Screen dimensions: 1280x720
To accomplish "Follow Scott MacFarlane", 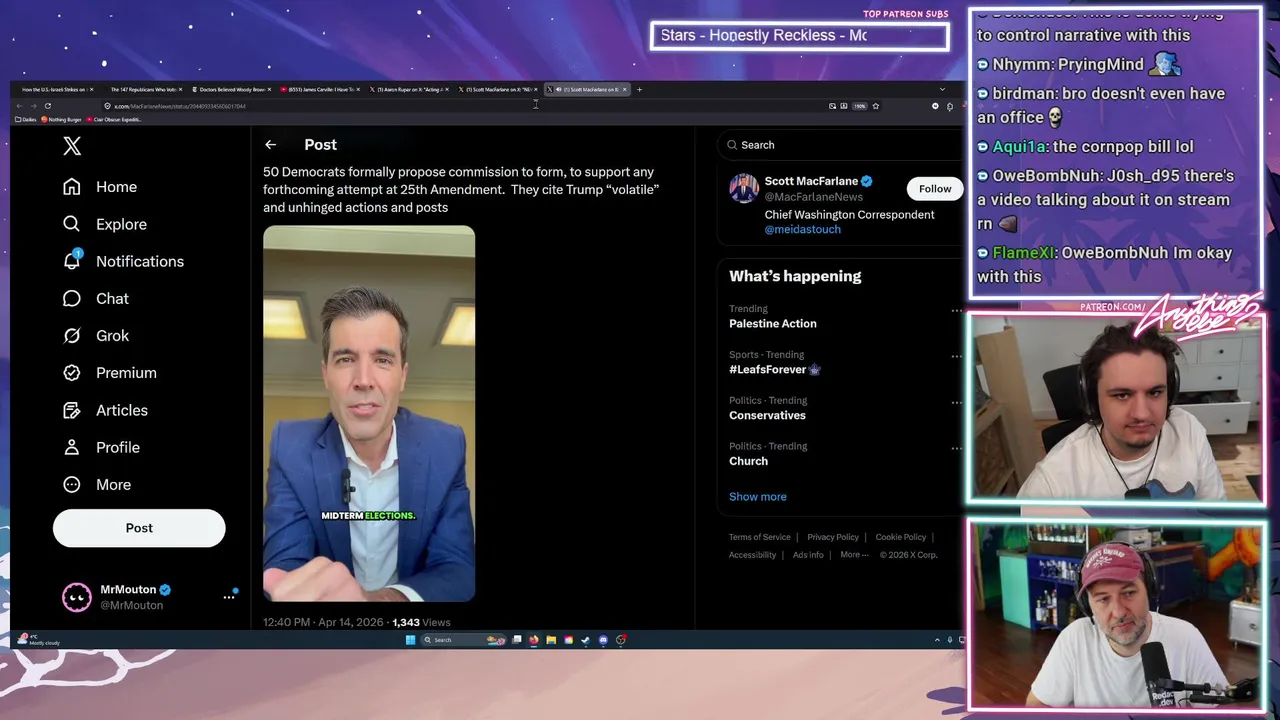I will (x=935, y=188).
